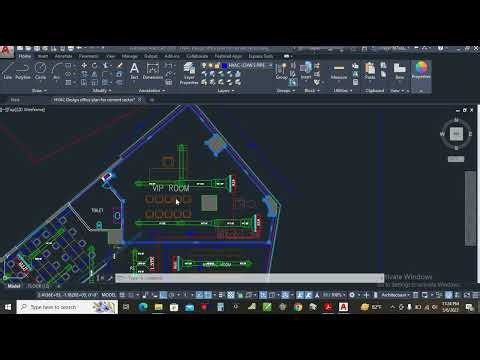Click the Windows Start button
This screenshot has height=360, width=480.
coord(8,307)
